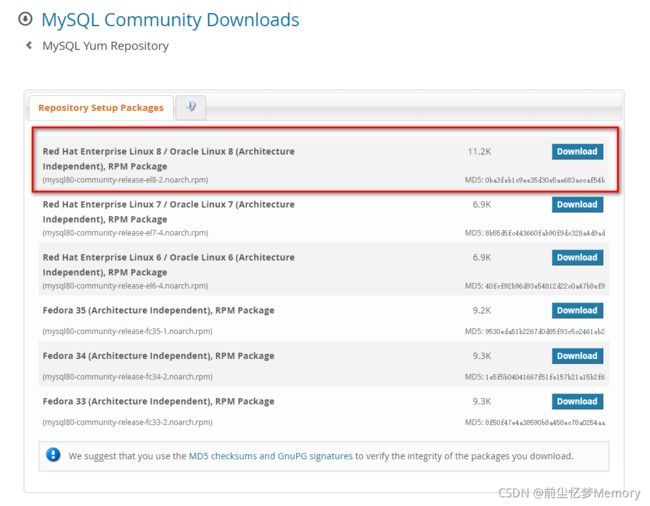Switch to the archives tab with arrow icon
Image resolution: width=650 pixels, height=506 pixels.
[x=191, y=107]
